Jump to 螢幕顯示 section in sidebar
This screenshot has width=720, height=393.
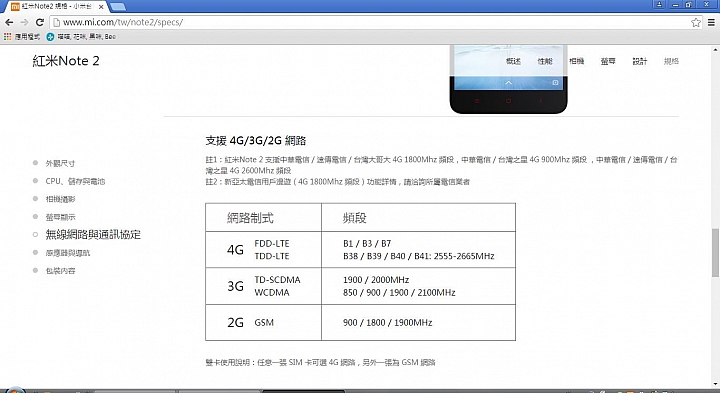tap(60, 217)
